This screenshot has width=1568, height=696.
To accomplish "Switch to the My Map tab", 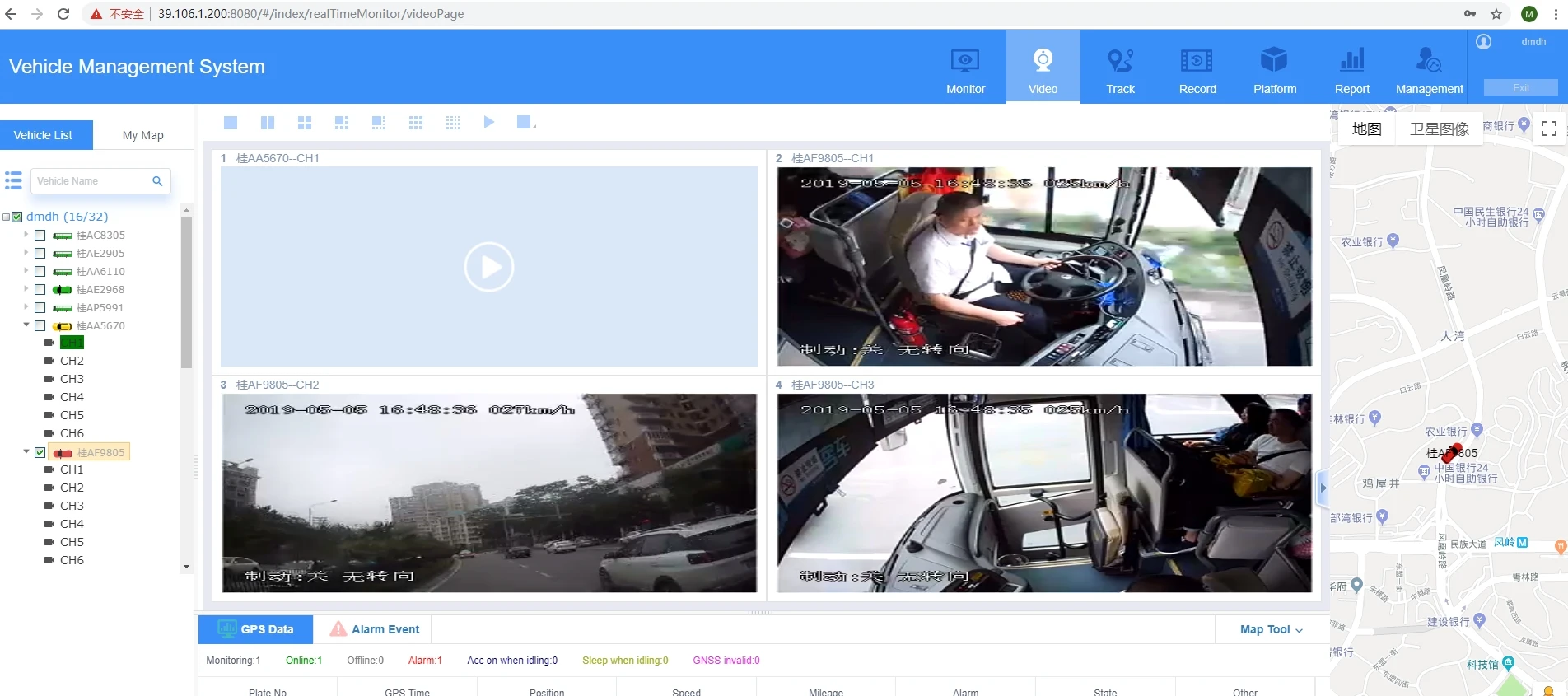I will click(142, 135).
